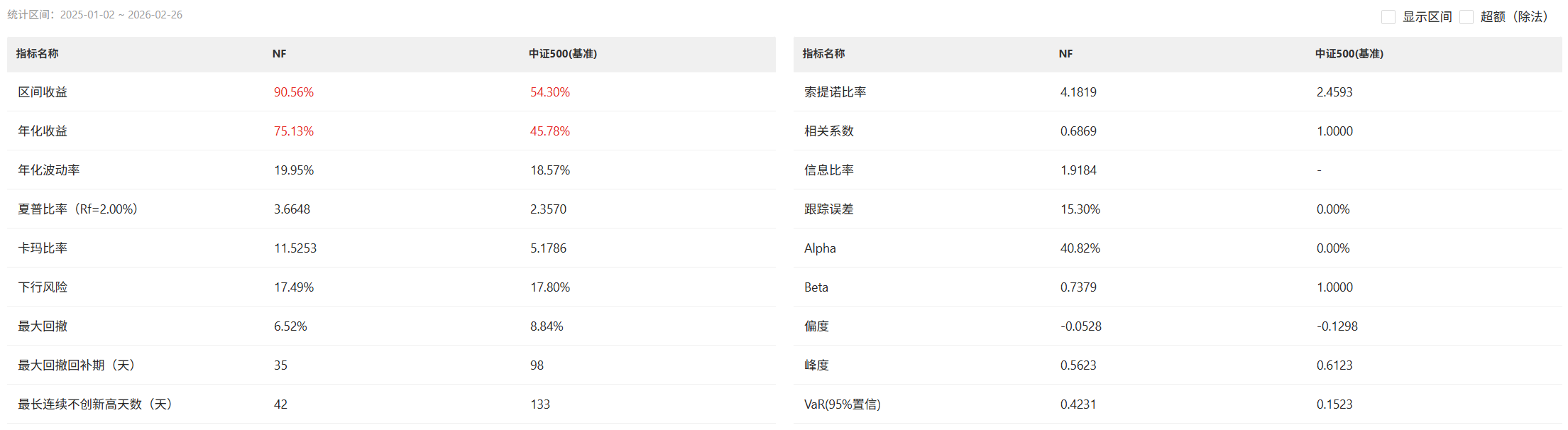This screenshot has width=1568, height=430.
Task: Click the Beta NF value 0.7379
Action: click(1078, 287)
